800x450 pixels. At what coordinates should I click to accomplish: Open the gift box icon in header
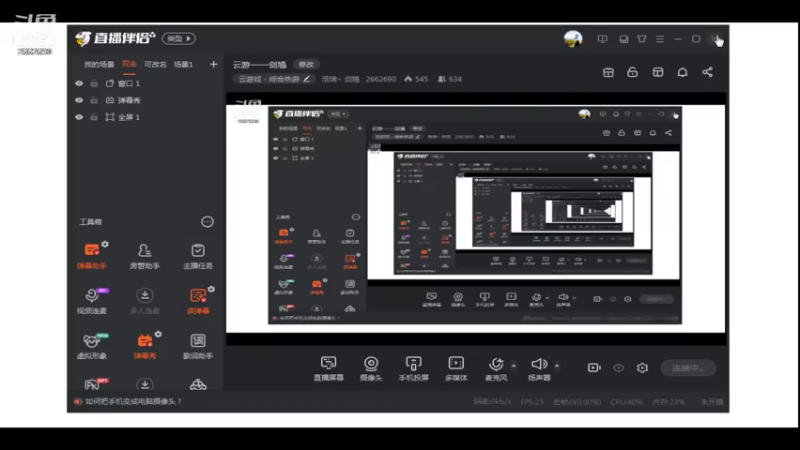coord(608,72)
